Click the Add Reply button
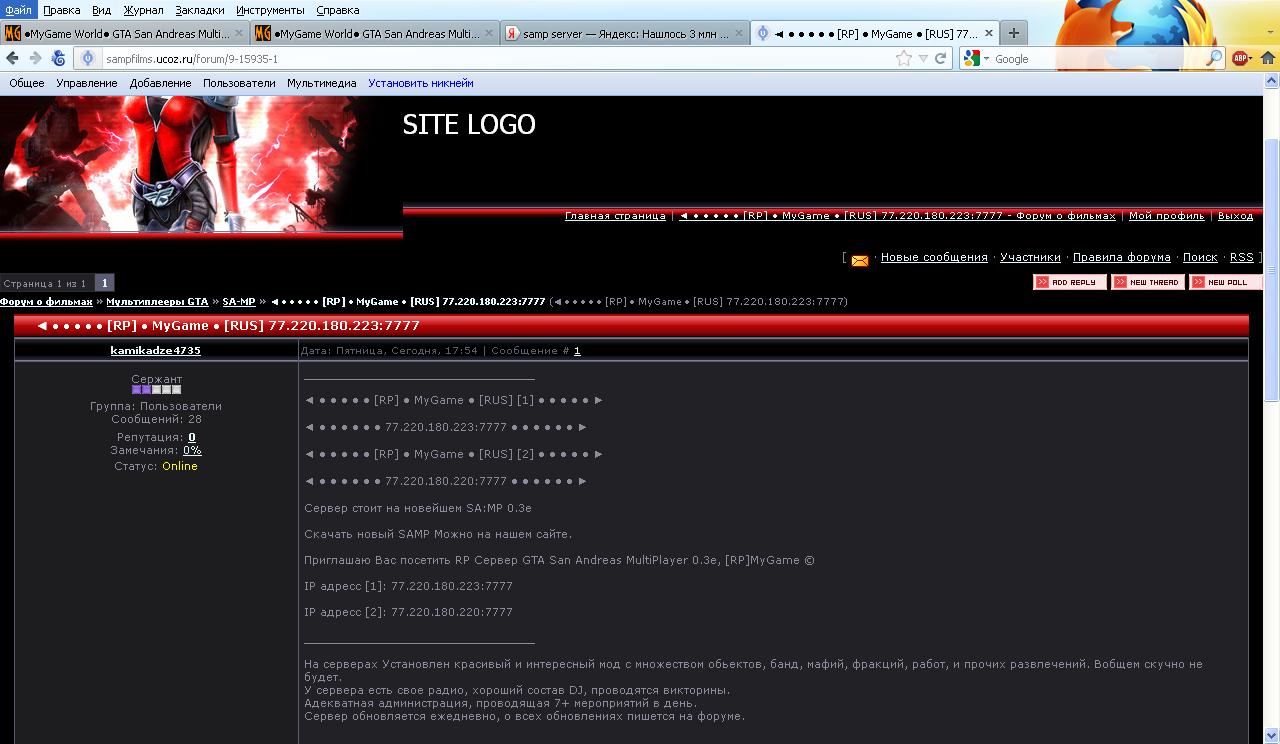 (1070, 283)
